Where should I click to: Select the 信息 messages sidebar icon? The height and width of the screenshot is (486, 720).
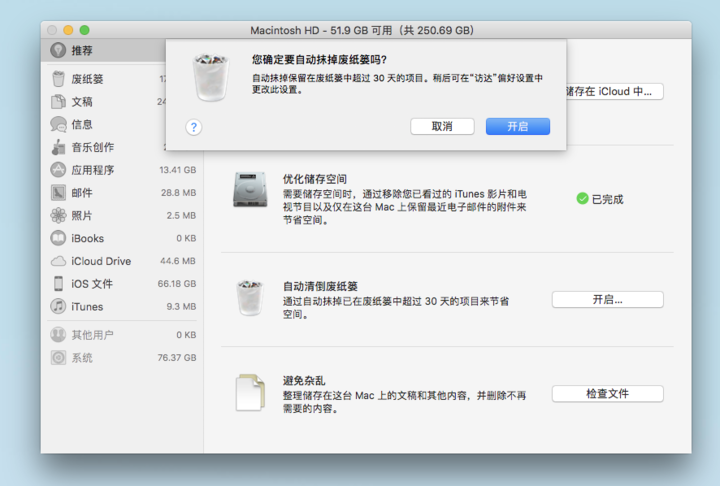click(x=59, y=125)
